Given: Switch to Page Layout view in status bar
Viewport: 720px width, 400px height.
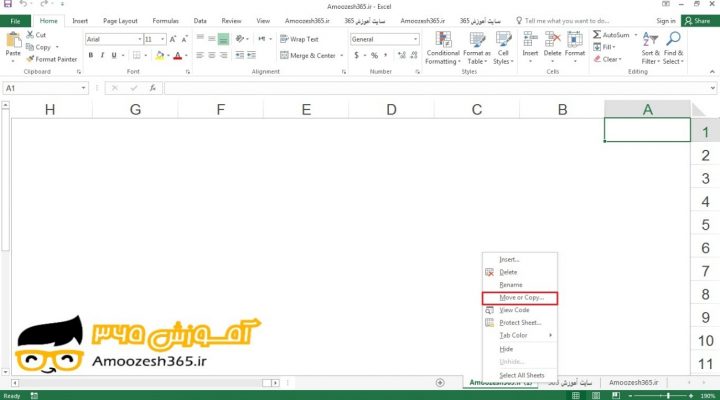Looking at the screenshot, I should (x=596, y=395).
